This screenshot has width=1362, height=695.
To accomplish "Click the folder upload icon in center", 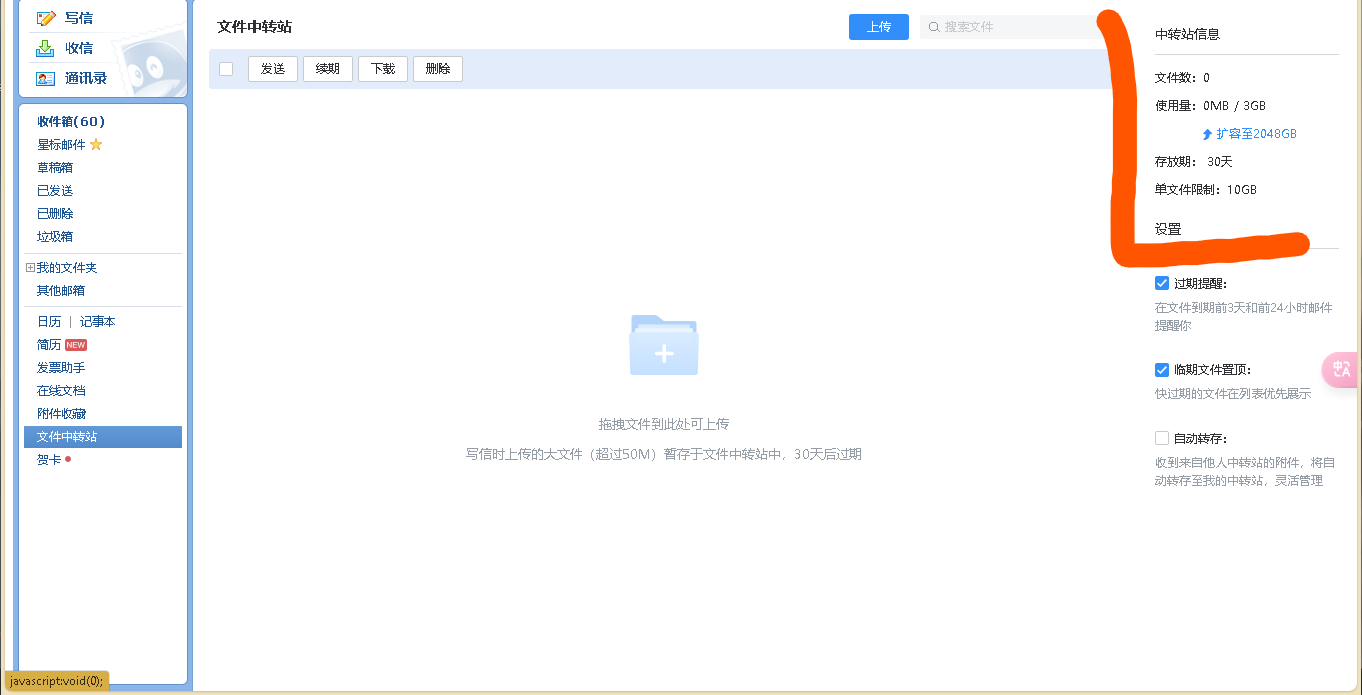I will [x=664, y=346].
